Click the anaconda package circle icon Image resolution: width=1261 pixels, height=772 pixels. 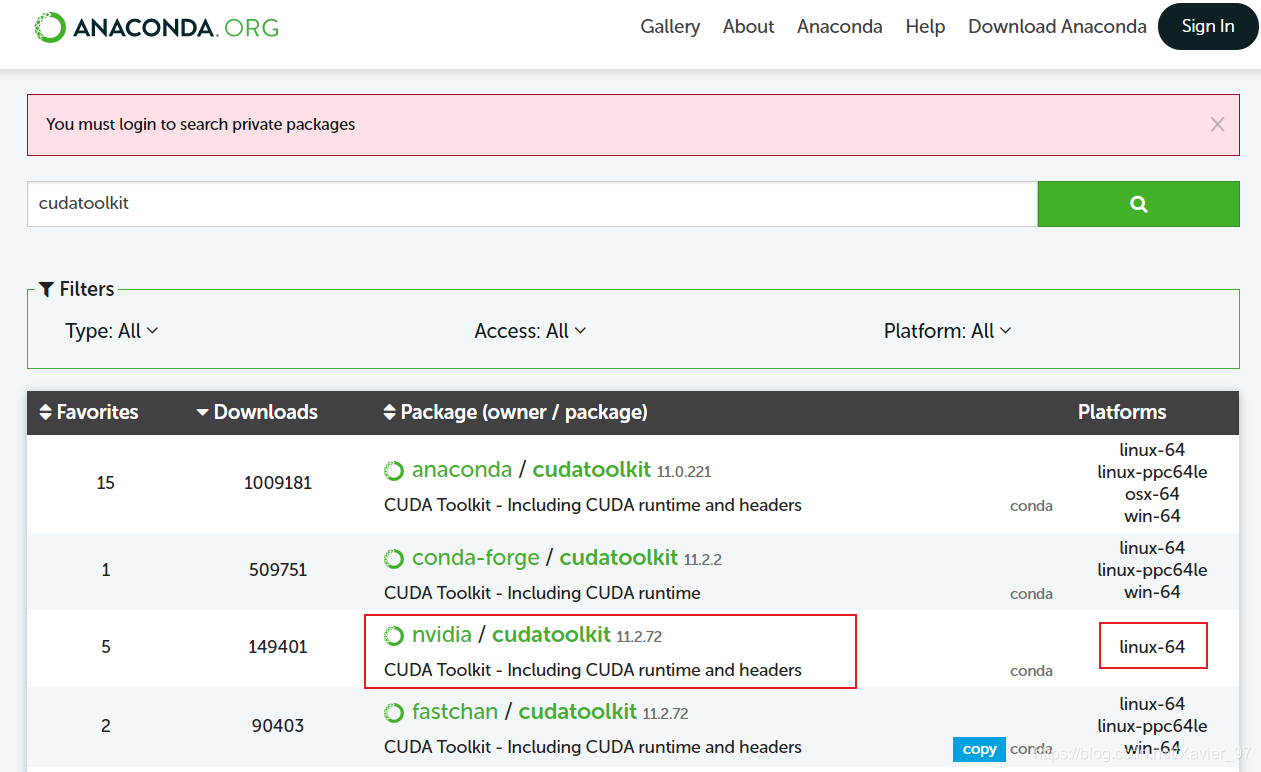click(394, 471)
